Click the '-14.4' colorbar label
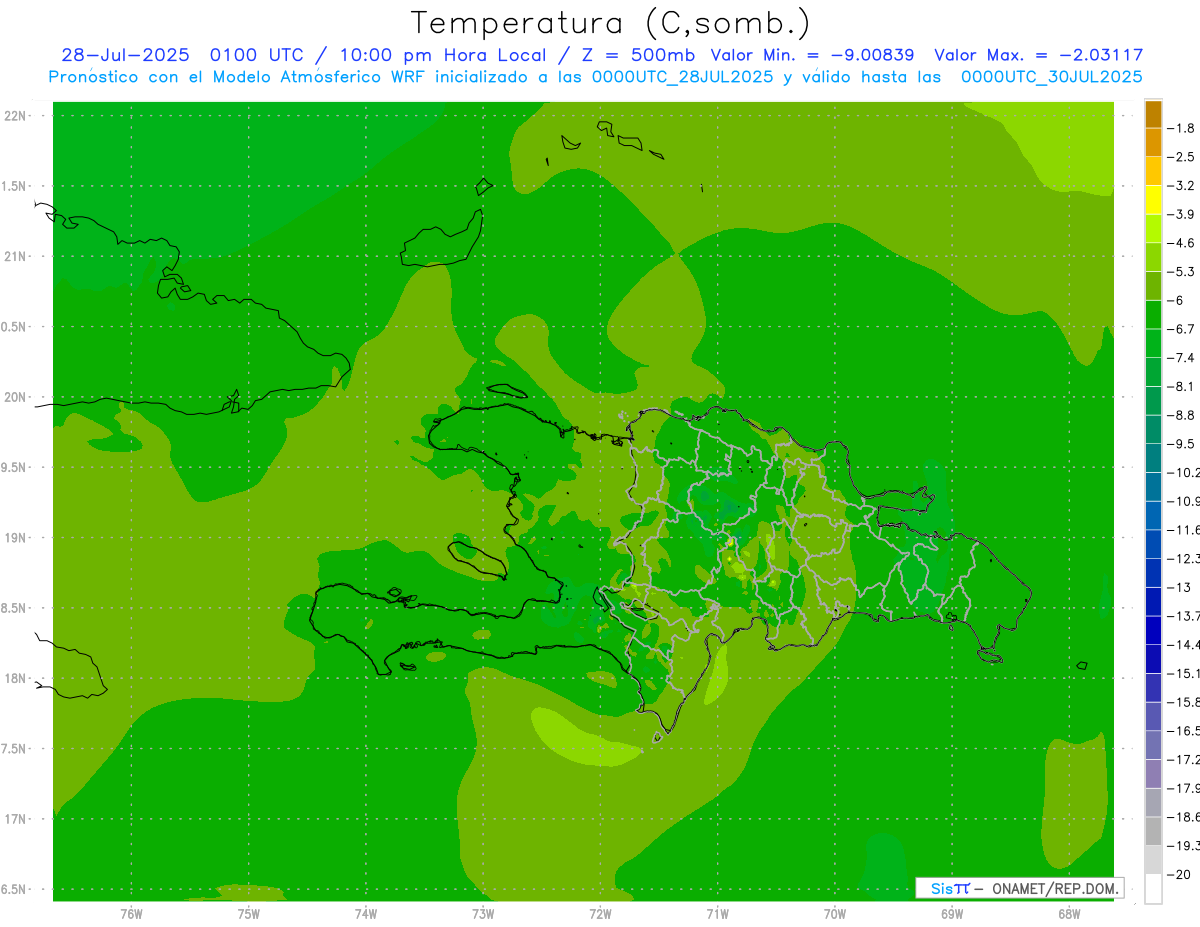 point(1184,644)
